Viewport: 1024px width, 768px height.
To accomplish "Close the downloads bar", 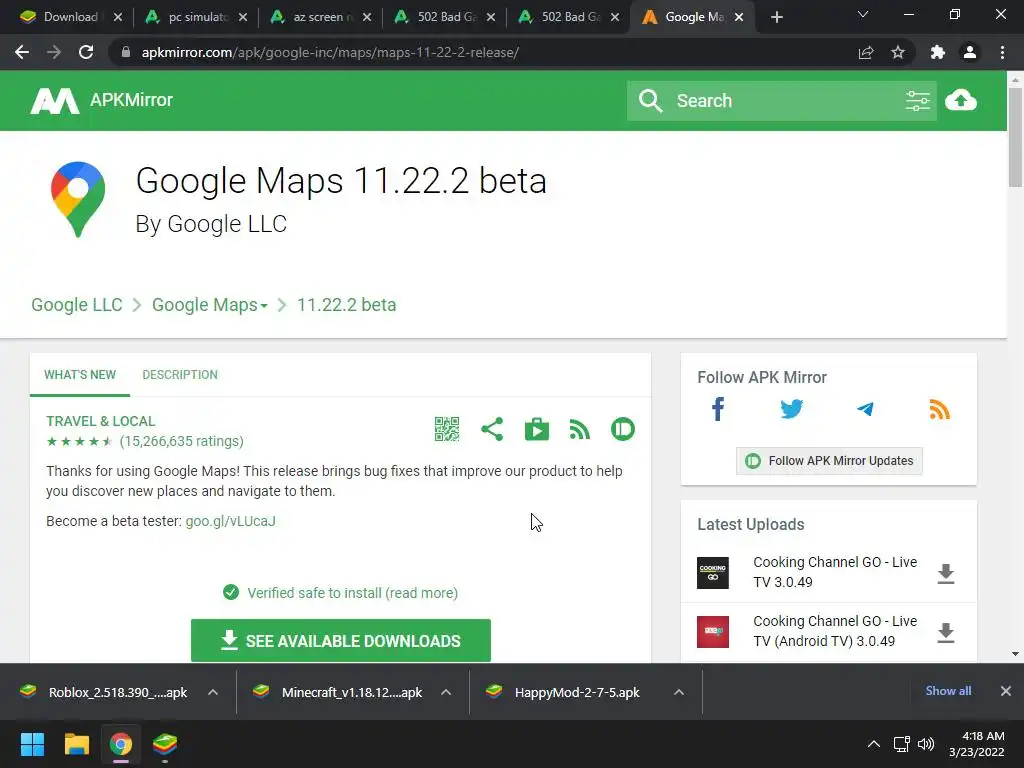I will pyautogui.click(x=1006, y=691).
